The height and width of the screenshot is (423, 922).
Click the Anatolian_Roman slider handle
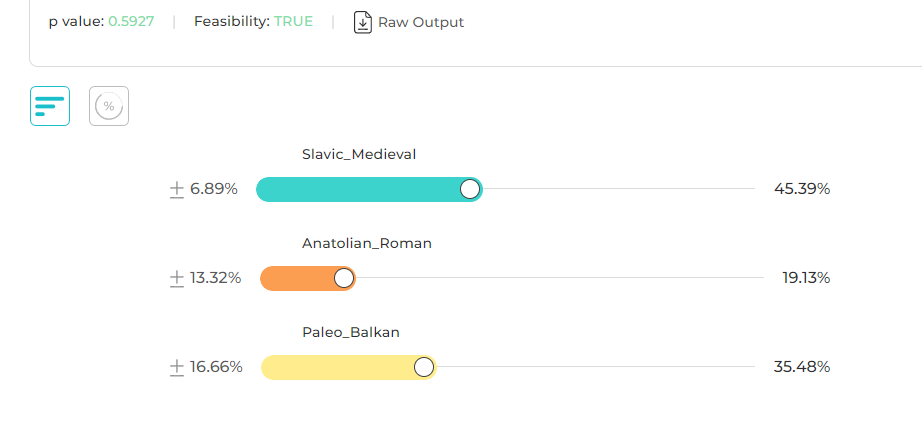pyautogui.click(x=344, y=278)
